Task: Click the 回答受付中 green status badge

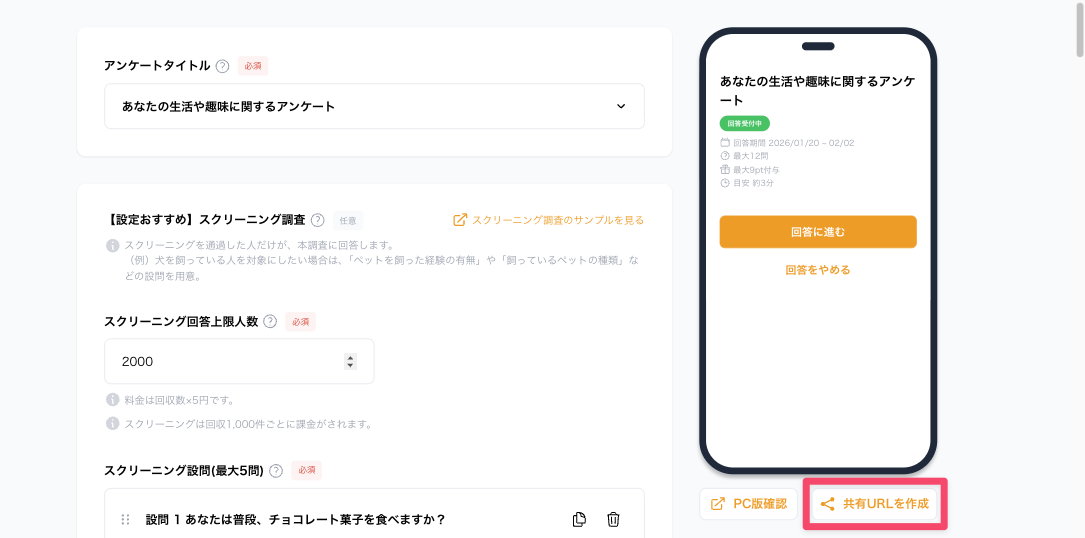Action: tap(745, 124)
